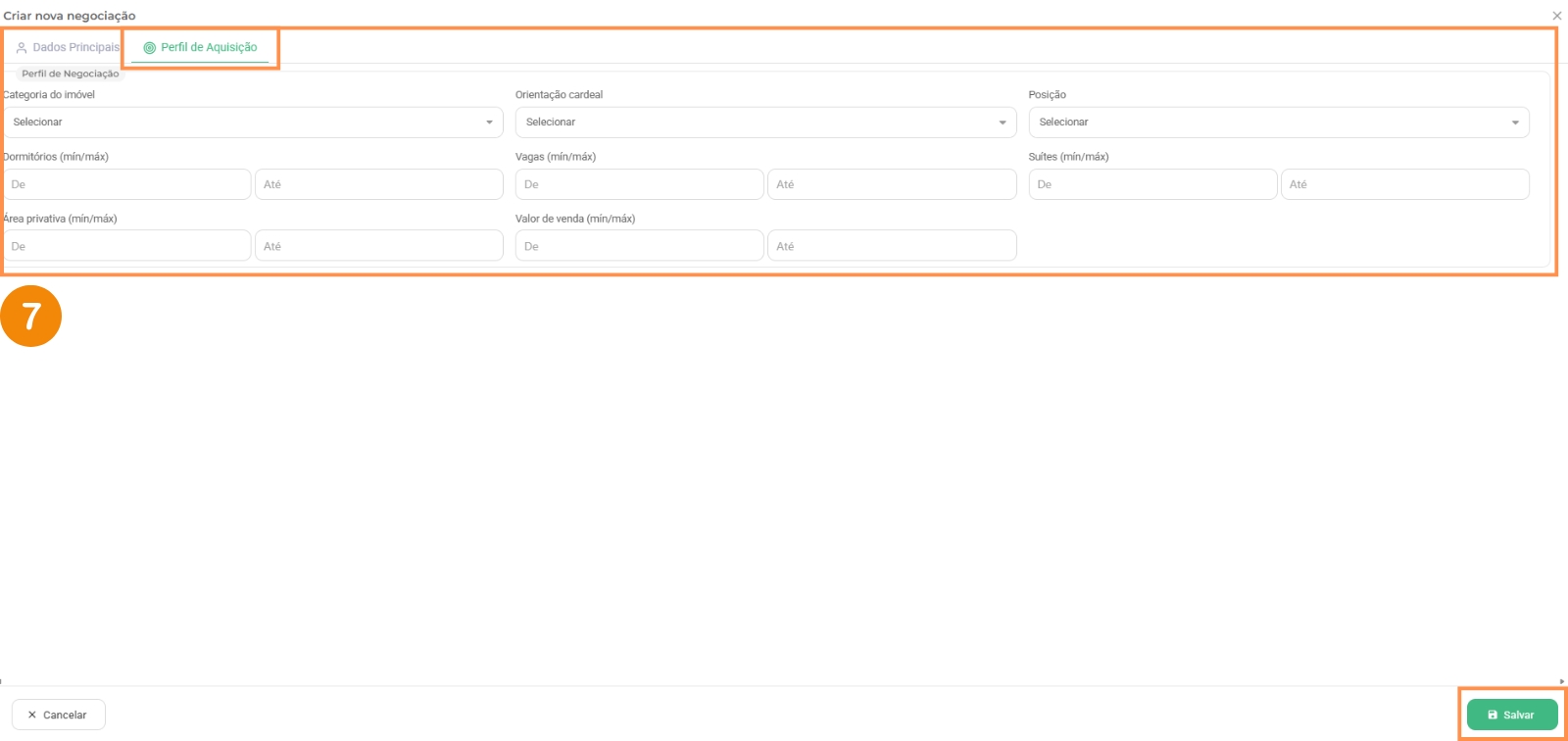
Task: Select the Área privativa maximum field
Action: coord(378,246)
